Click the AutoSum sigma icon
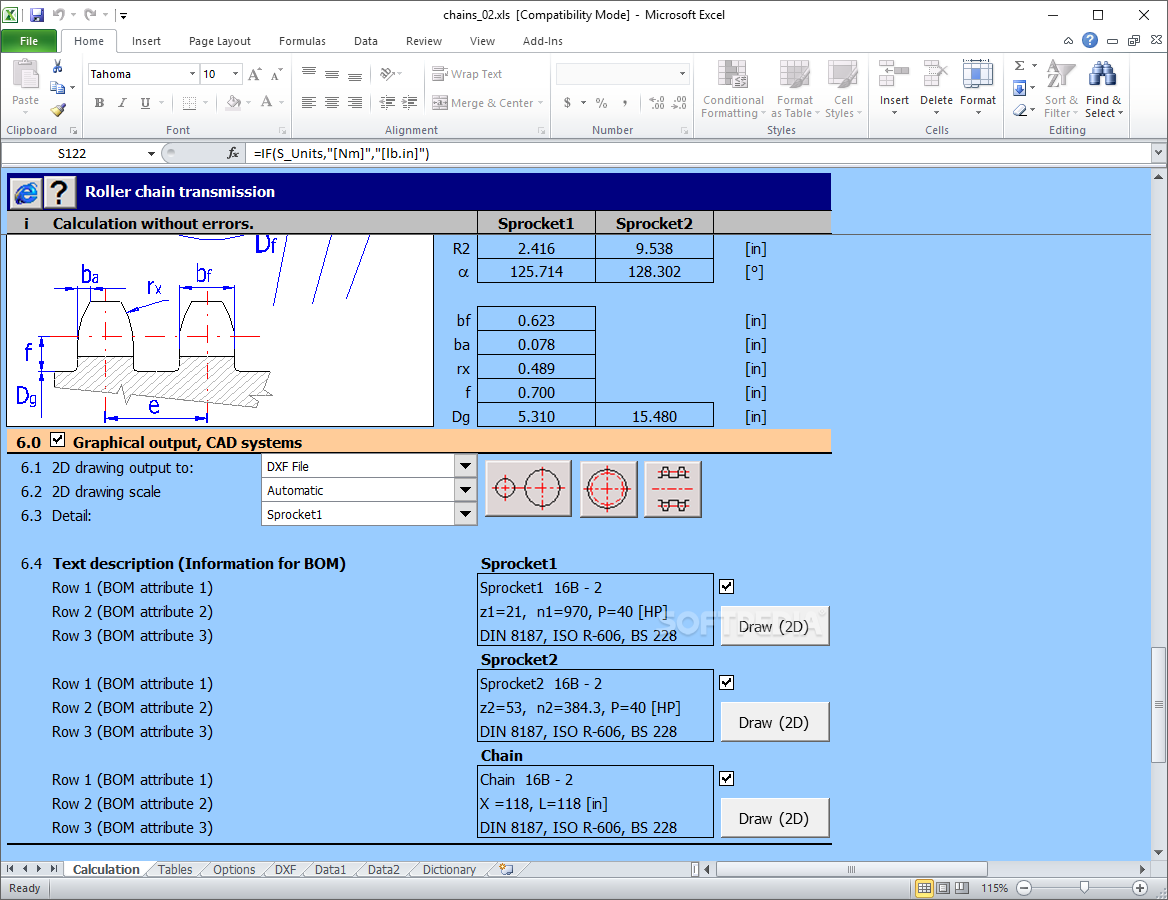 pyautogui.click(x=1020, y=66)
